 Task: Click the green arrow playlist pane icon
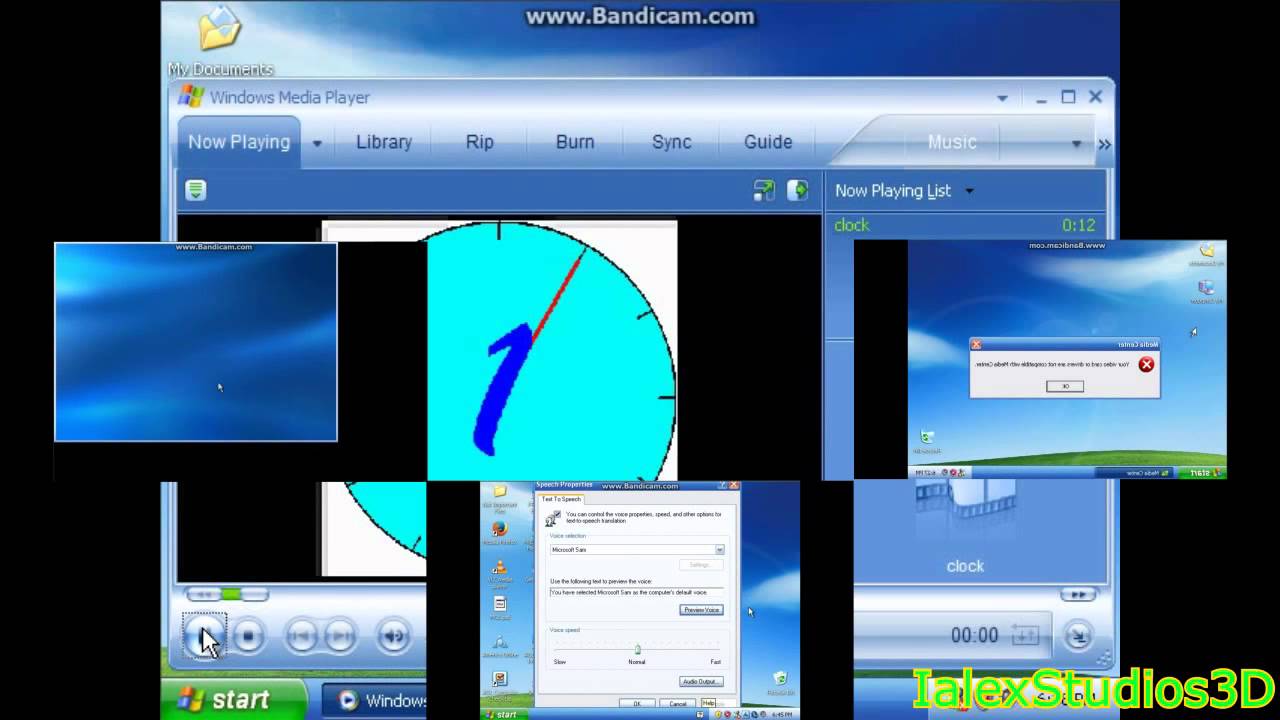[797, 190]
